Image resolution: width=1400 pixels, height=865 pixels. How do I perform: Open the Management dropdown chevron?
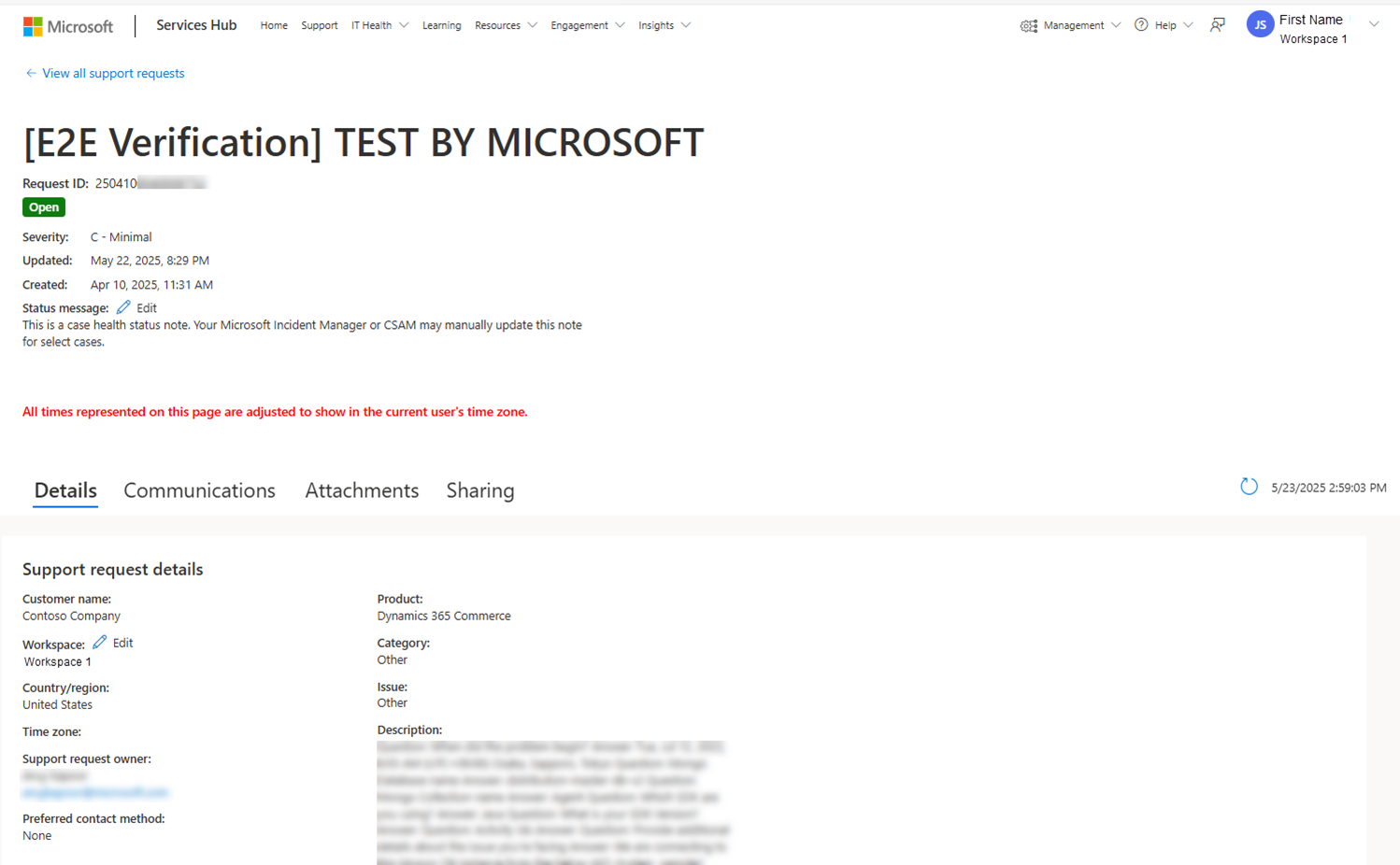tap(1115, 25)
